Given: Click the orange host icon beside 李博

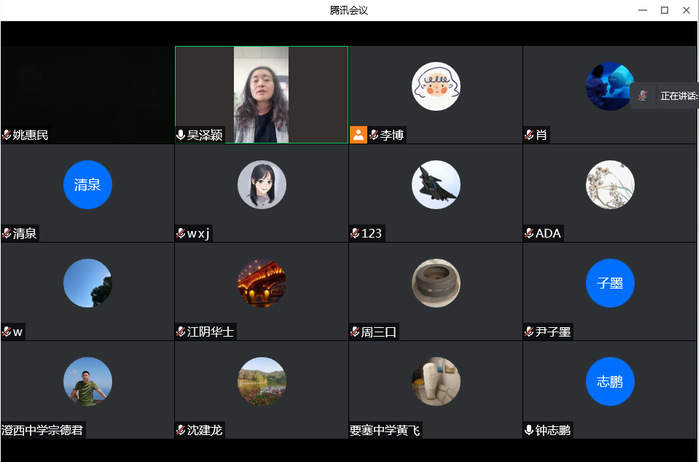Looking at the screenshot, I should click(358, 135).
